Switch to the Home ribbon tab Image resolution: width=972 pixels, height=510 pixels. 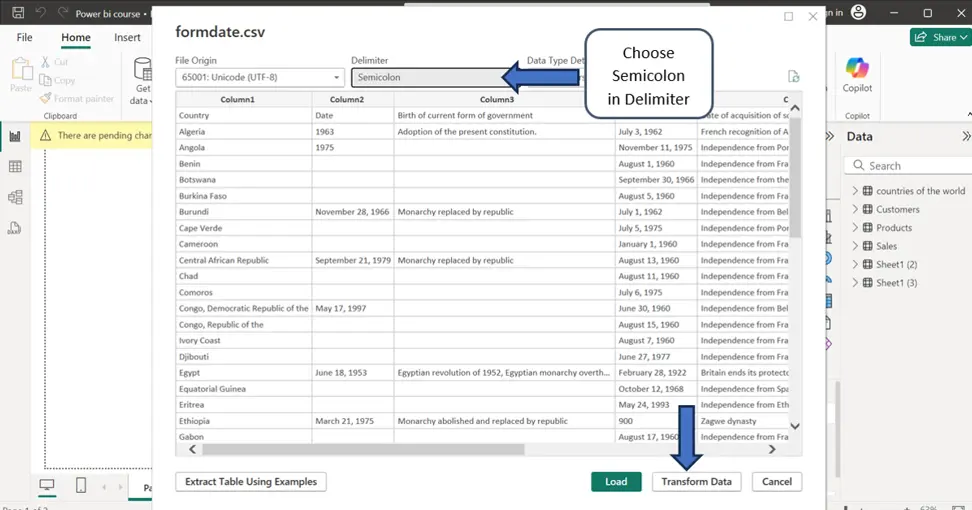pos(76,37)
